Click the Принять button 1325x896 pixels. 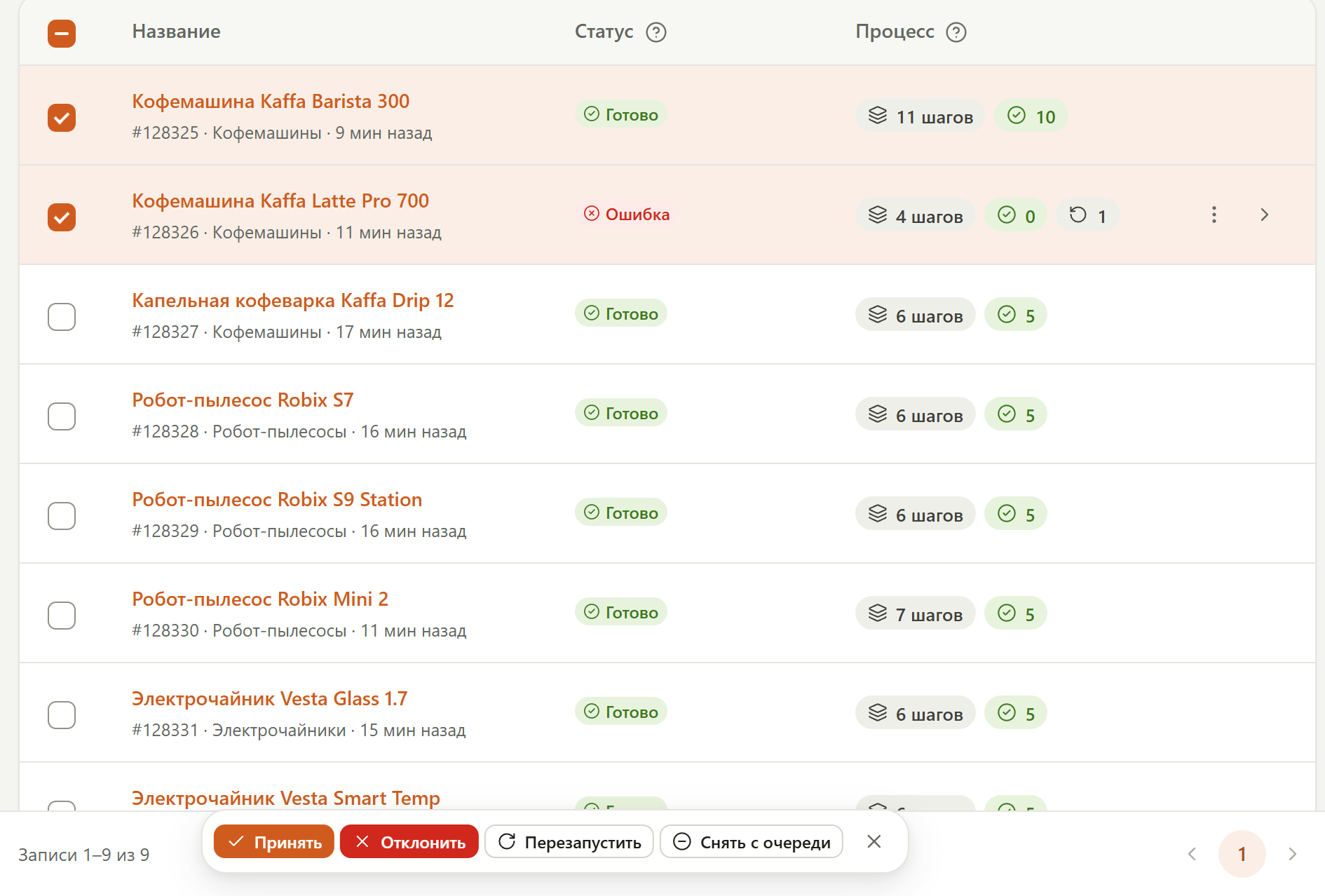[x=274, y=841]
